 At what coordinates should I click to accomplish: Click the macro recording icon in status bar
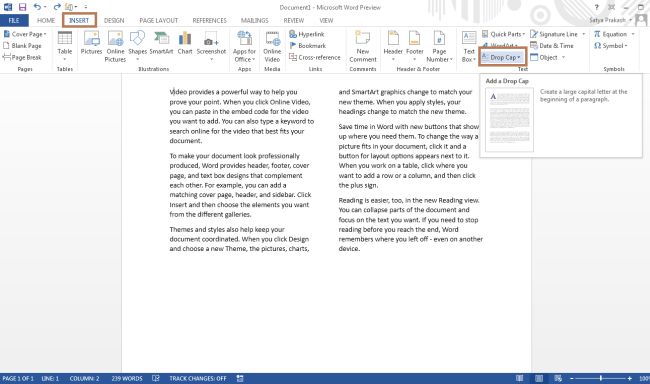[x=240, y=378]
